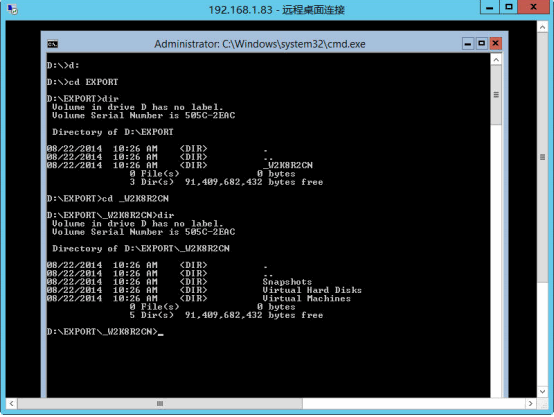Click the 'cd EXPORT' command line

[x=82, y=82]
